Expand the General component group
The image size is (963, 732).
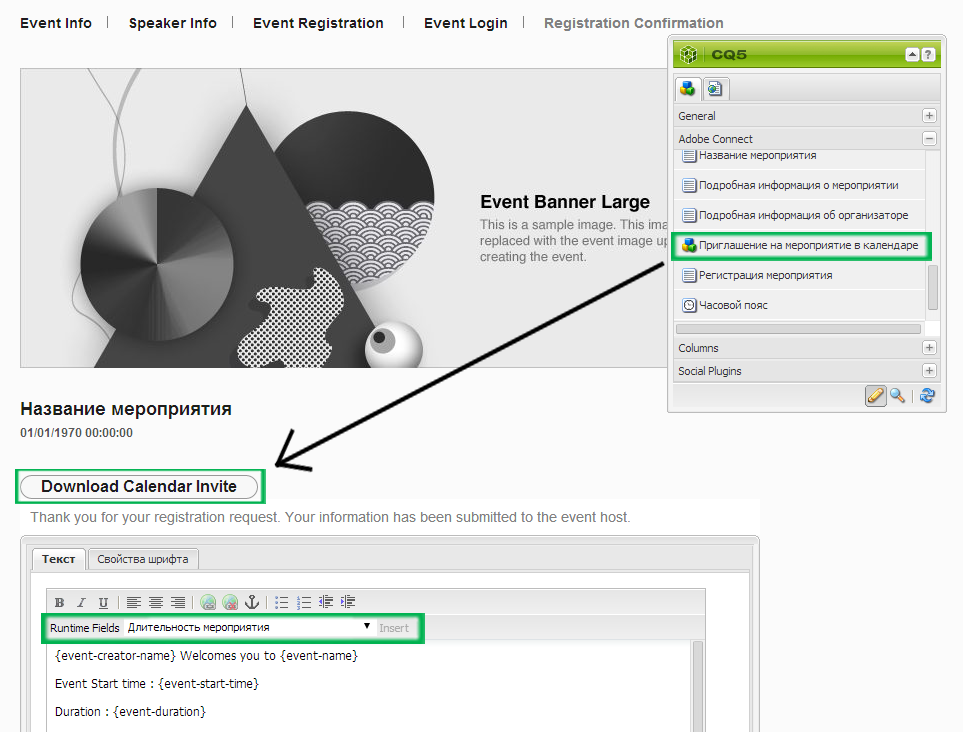coord(929,115)
